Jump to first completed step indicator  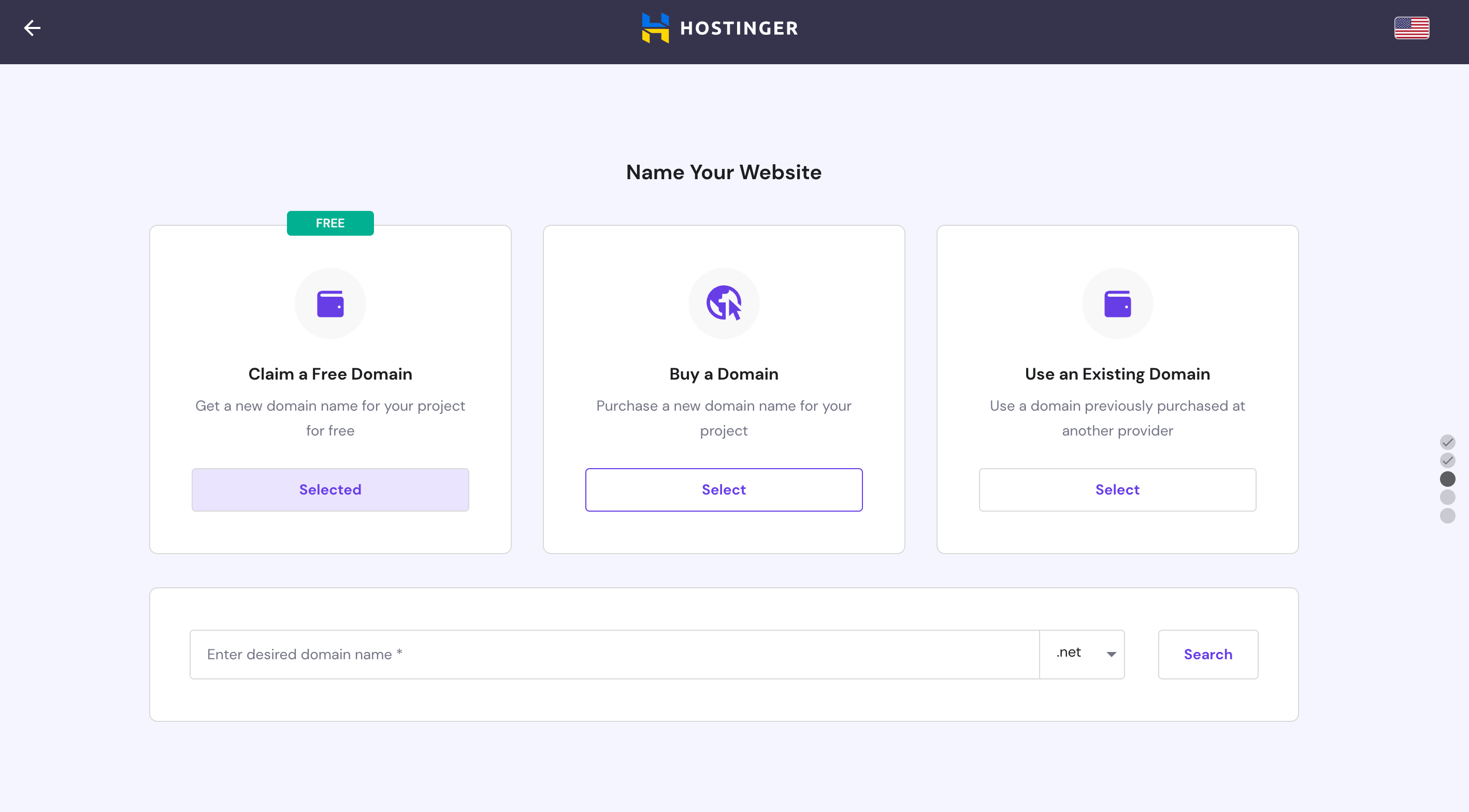1447,442
